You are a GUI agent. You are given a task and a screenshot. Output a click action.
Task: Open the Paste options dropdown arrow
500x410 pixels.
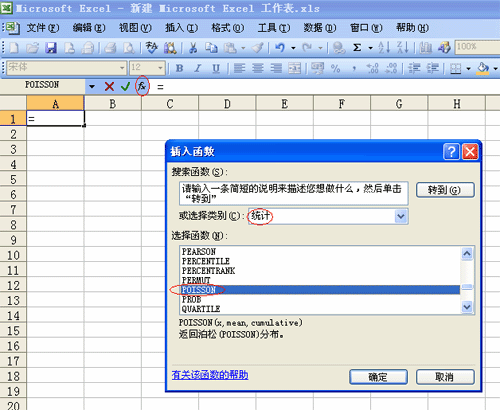click(x=243, y=48)
